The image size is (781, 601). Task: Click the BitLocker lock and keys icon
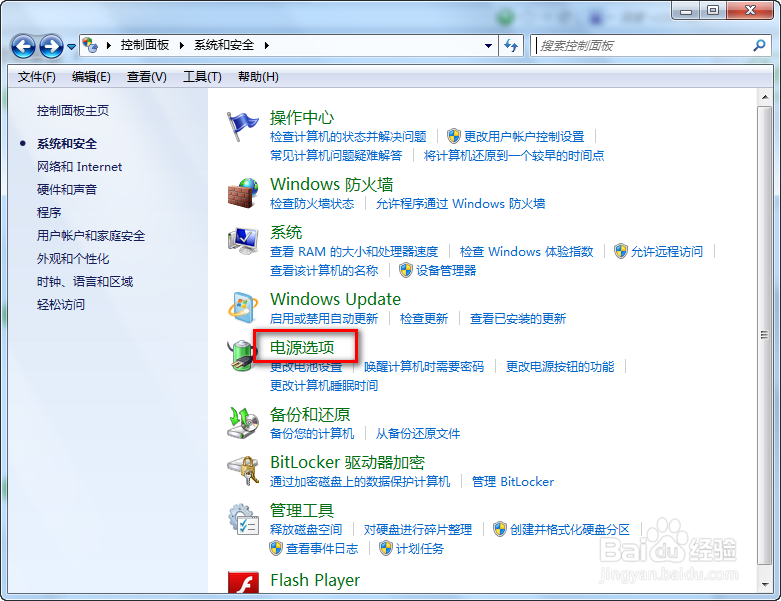pyautogui.click(x=243, y=471)
